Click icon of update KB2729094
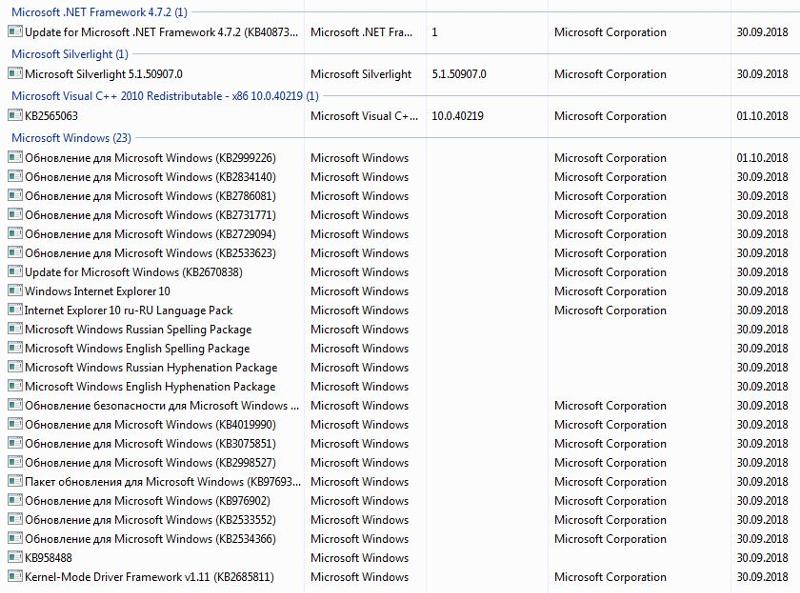 [15, 234]
